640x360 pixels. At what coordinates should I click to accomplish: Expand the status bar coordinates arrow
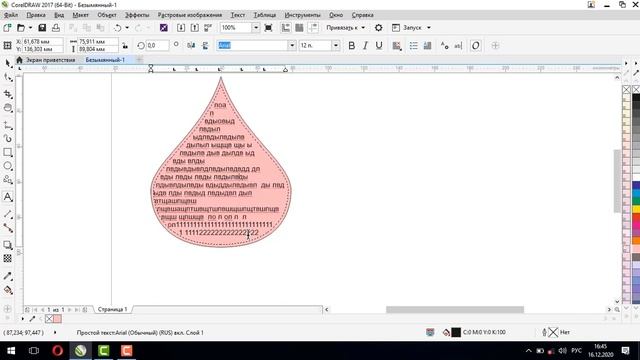coord(55,332)
